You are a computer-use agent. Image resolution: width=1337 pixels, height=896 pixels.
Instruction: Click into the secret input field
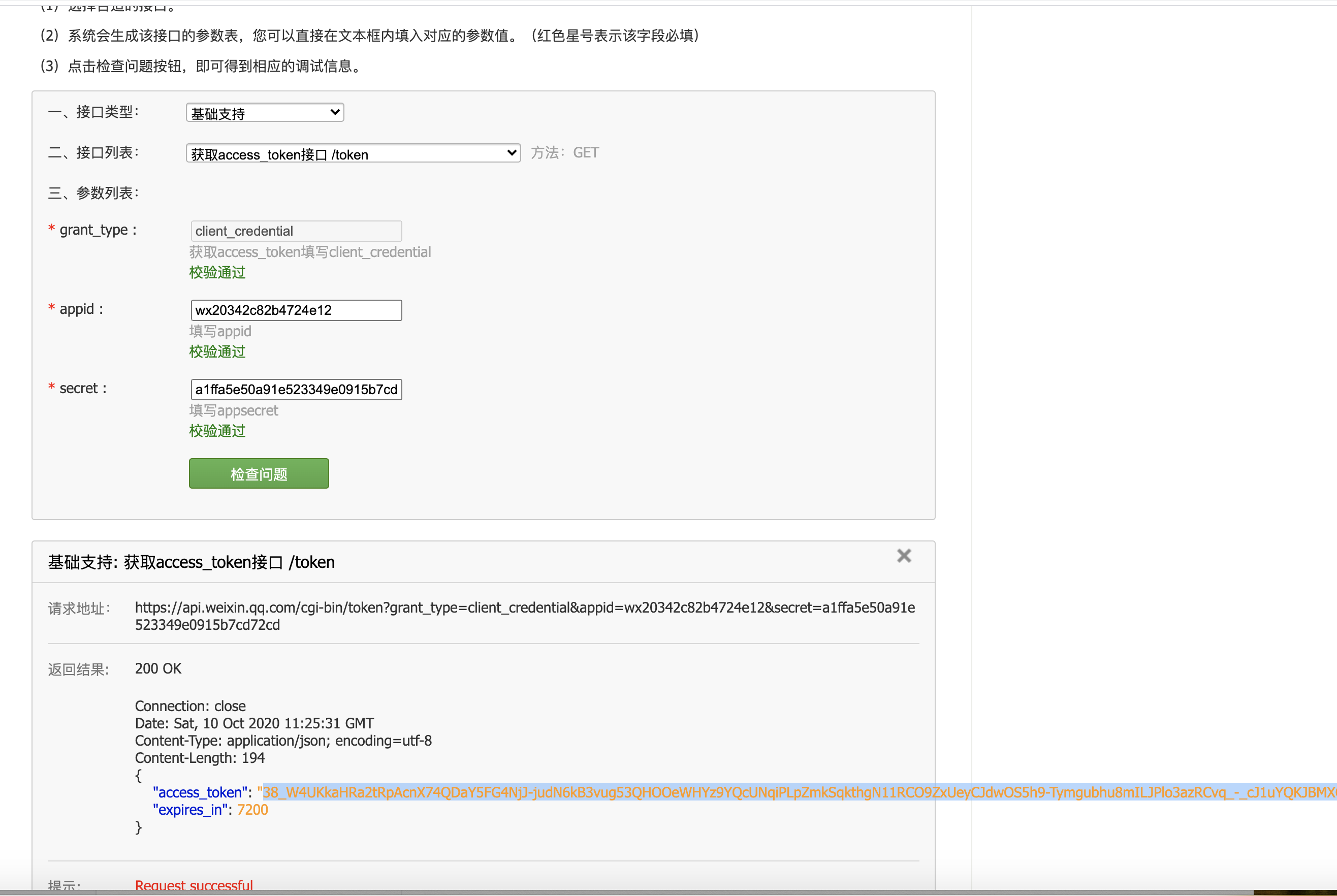[296, 390]
